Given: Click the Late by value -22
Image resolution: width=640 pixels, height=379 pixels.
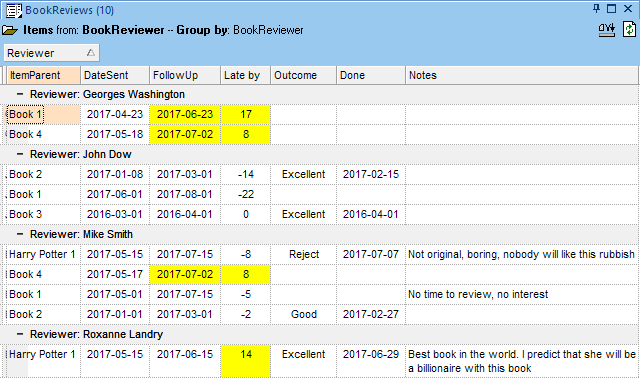Looking at the screenshot, I should coord(246,194).
